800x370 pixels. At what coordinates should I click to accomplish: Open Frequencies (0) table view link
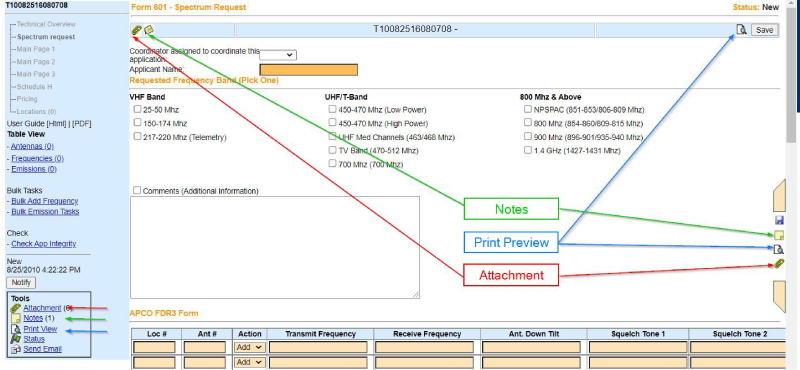37,159
